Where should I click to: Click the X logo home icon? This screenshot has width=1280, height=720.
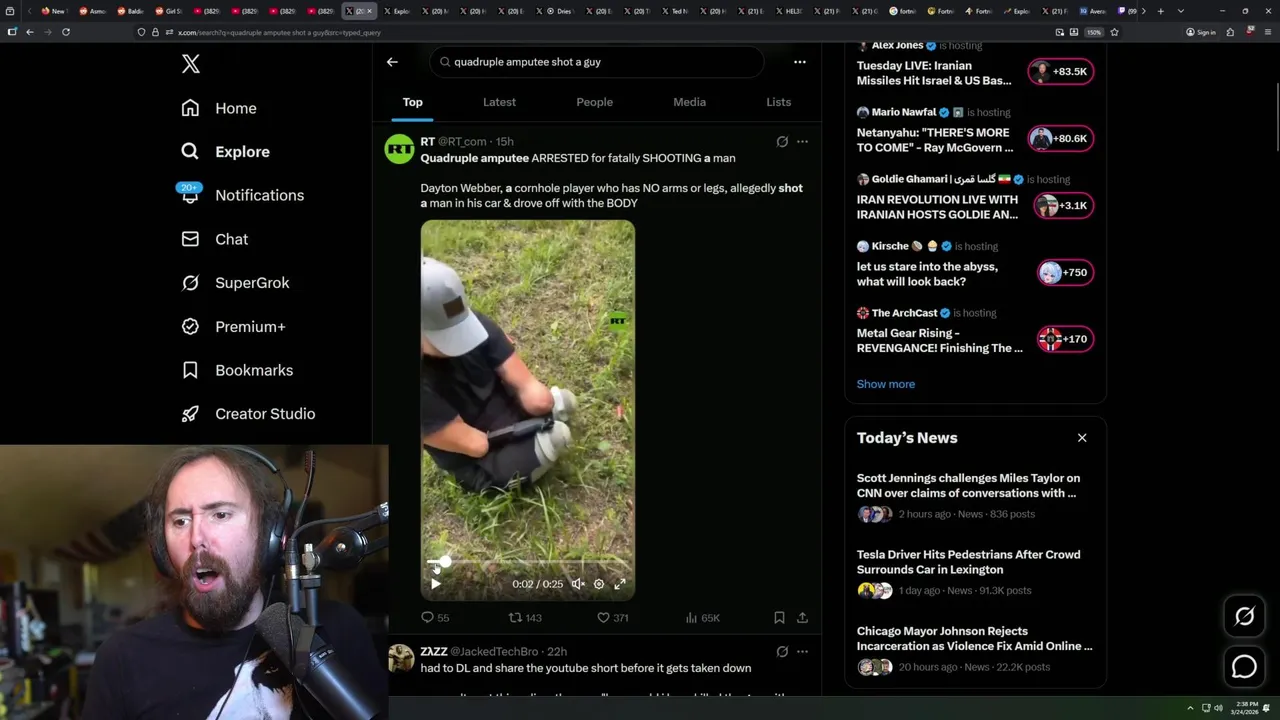point(191,65)
